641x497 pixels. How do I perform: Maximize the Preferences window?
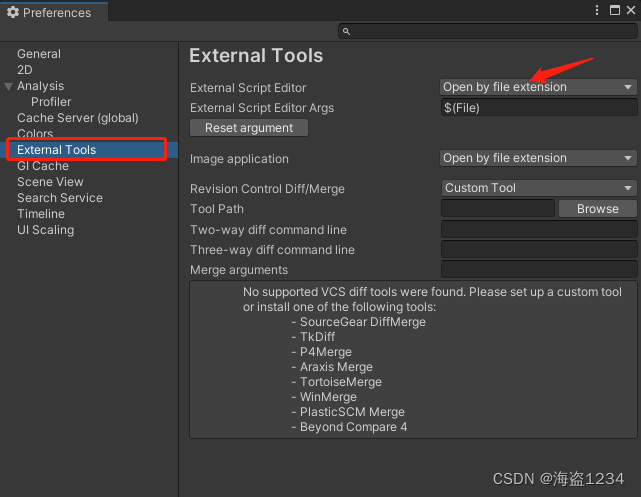click(614, 10)
